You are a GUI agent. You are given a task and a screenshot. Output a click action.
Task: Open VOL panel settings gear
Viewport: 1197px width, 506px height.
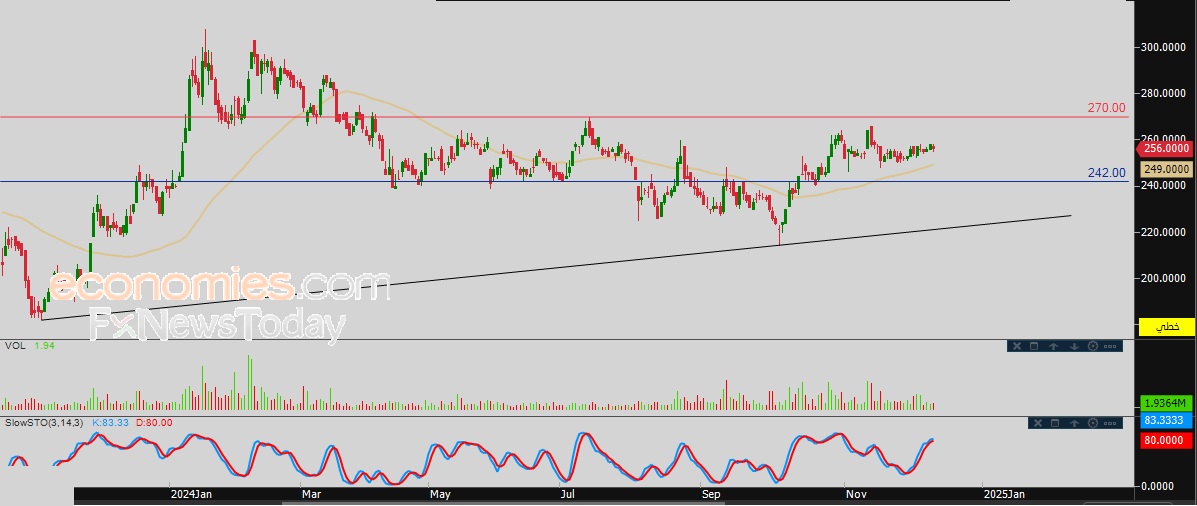(x=1093, y=346)
